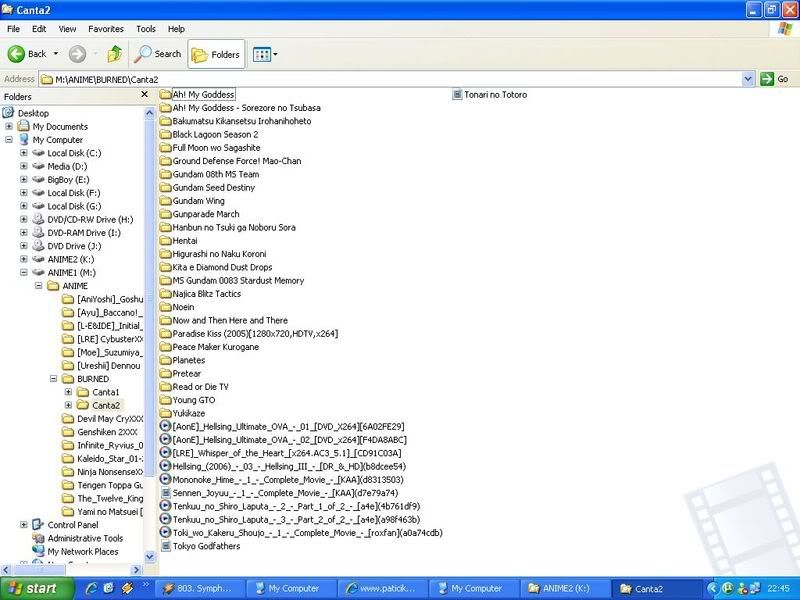Open the Tools menu
This screenshot has width=800, height=600.
(145, 29)
